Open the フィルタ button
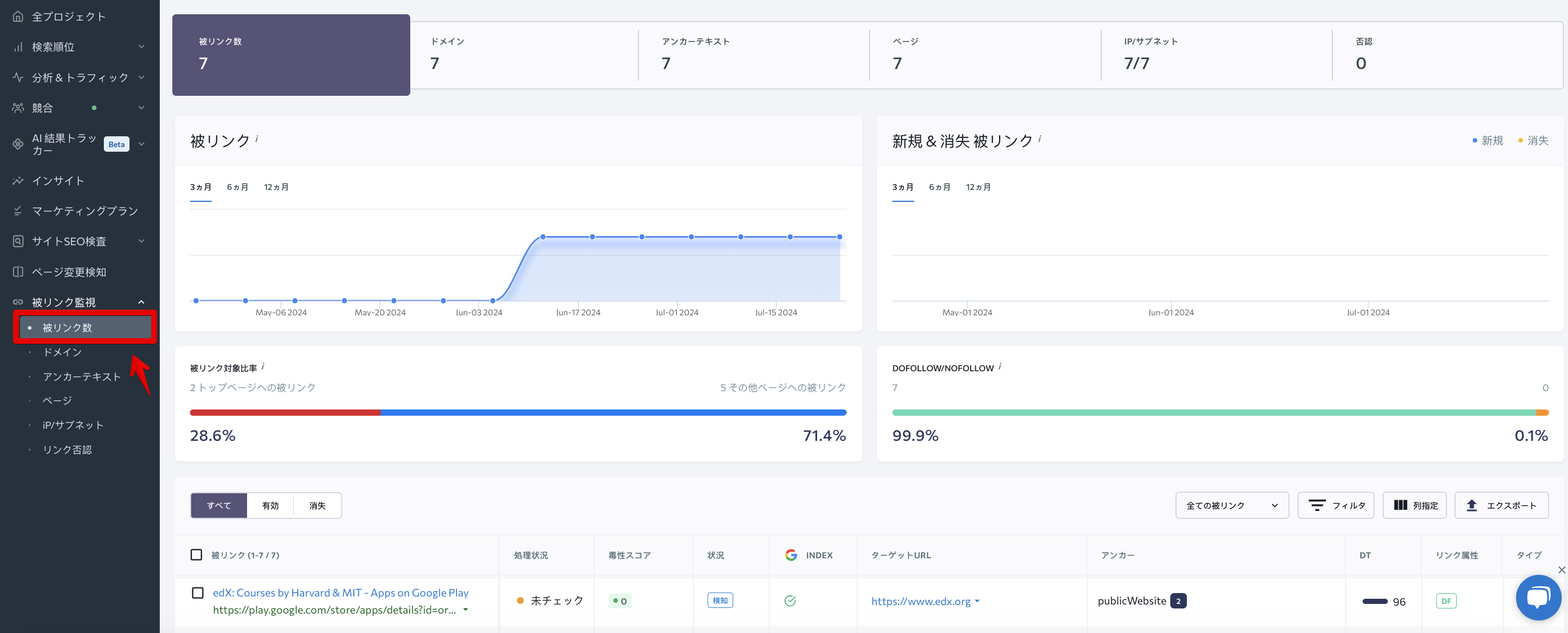 1336,505
